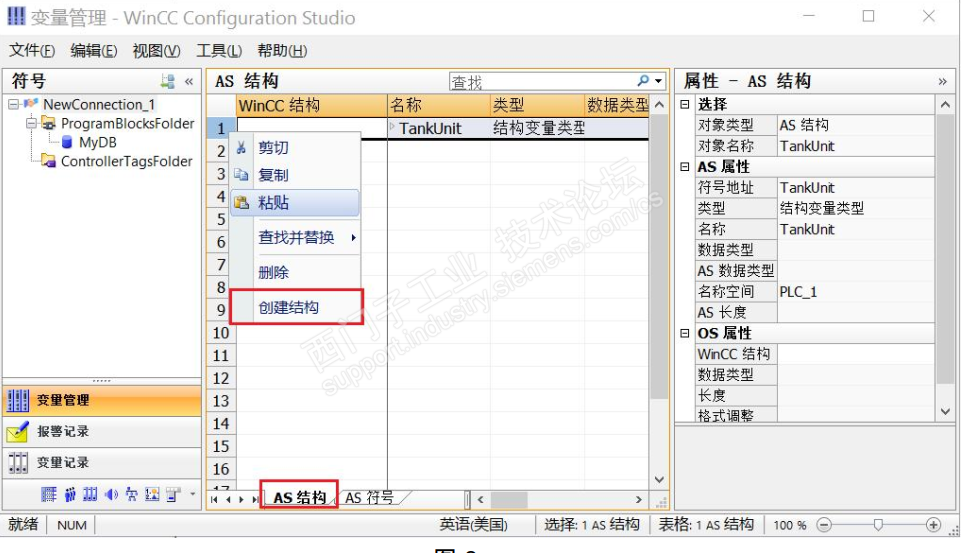Click the 剪切 (cut) scissors icon
Screen dimensions: 965x553
241,148
